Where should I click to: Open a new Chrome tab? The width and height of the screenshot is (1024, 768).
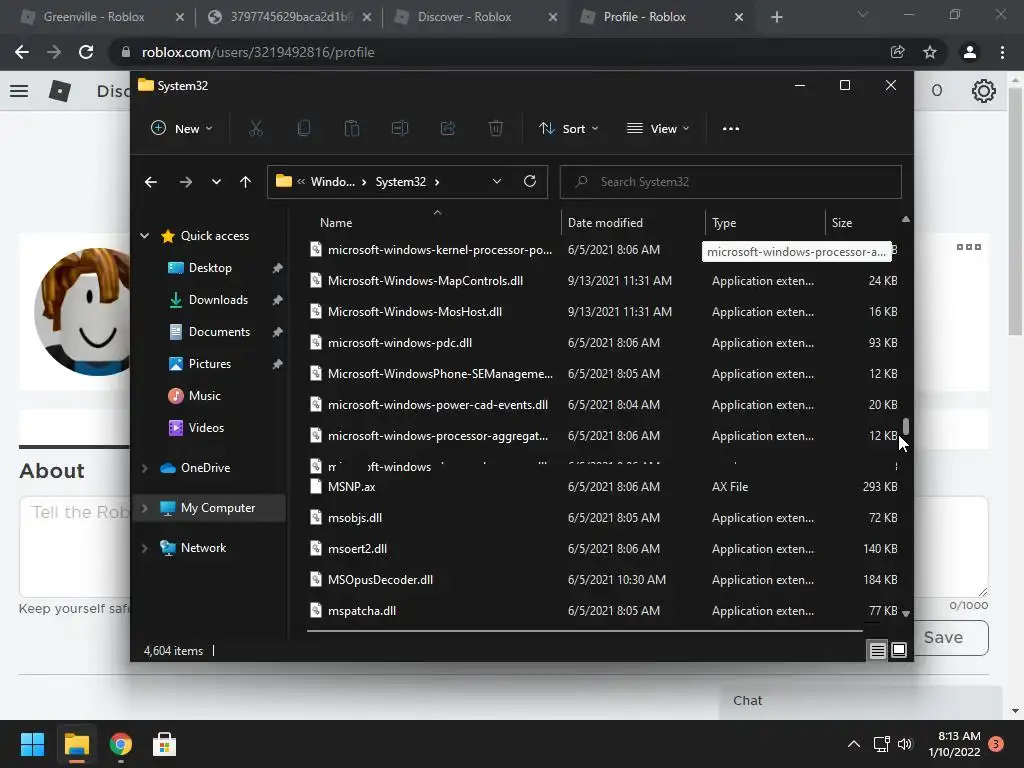[776, 17]
